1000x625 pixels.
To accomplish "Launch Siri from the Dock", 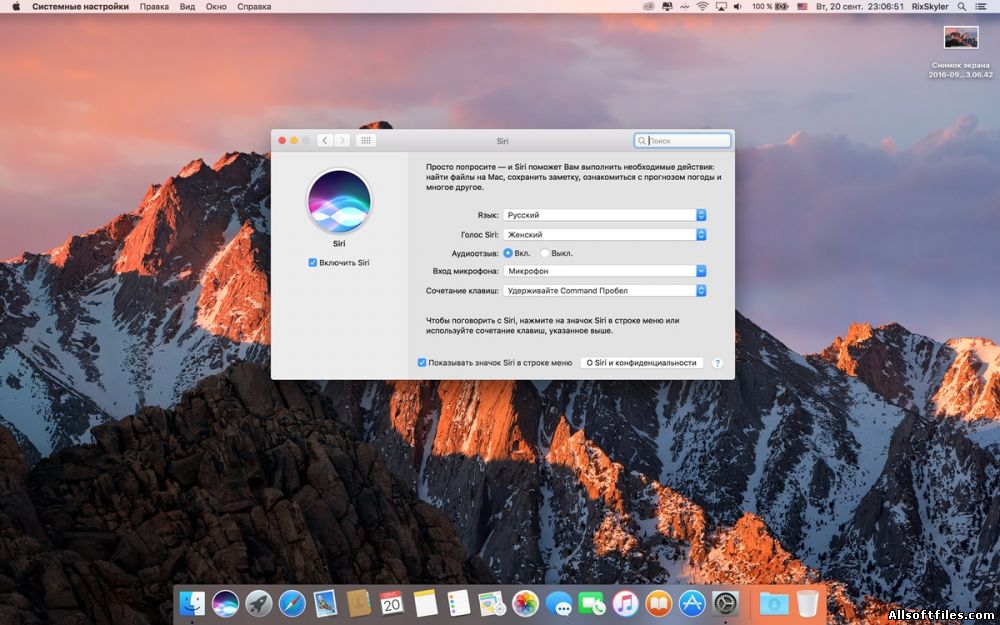I will (225, 603).
